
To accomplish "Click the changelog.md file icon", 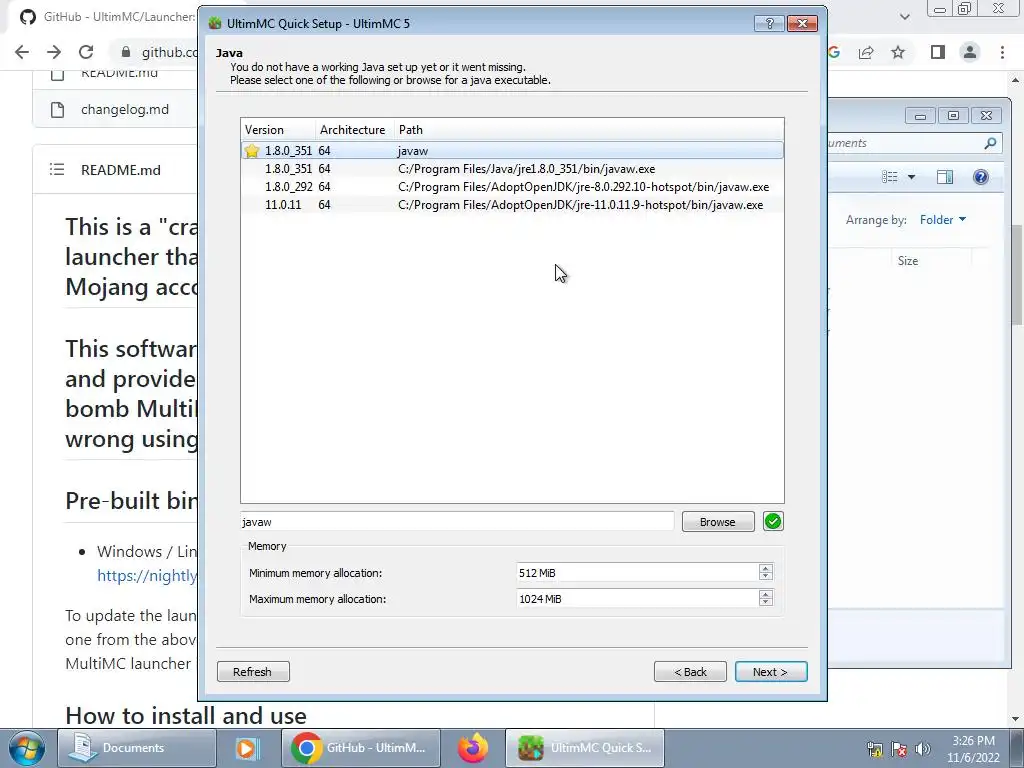I will tap(57, 110).
